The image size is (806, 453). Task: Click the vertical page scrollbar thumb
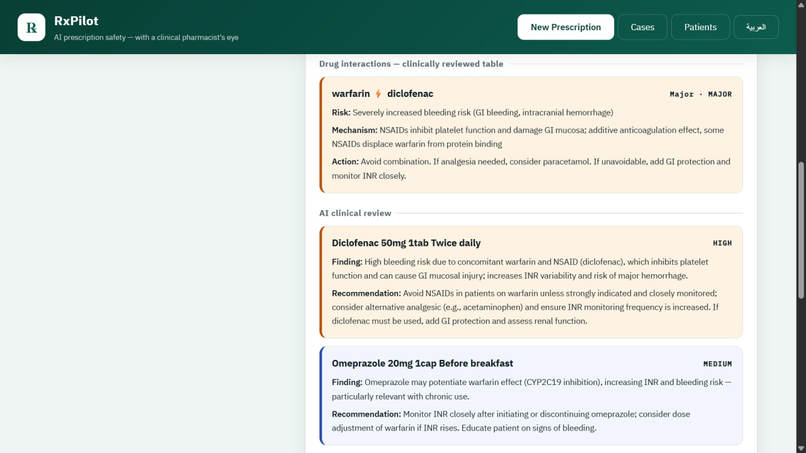tap(801, 230)
